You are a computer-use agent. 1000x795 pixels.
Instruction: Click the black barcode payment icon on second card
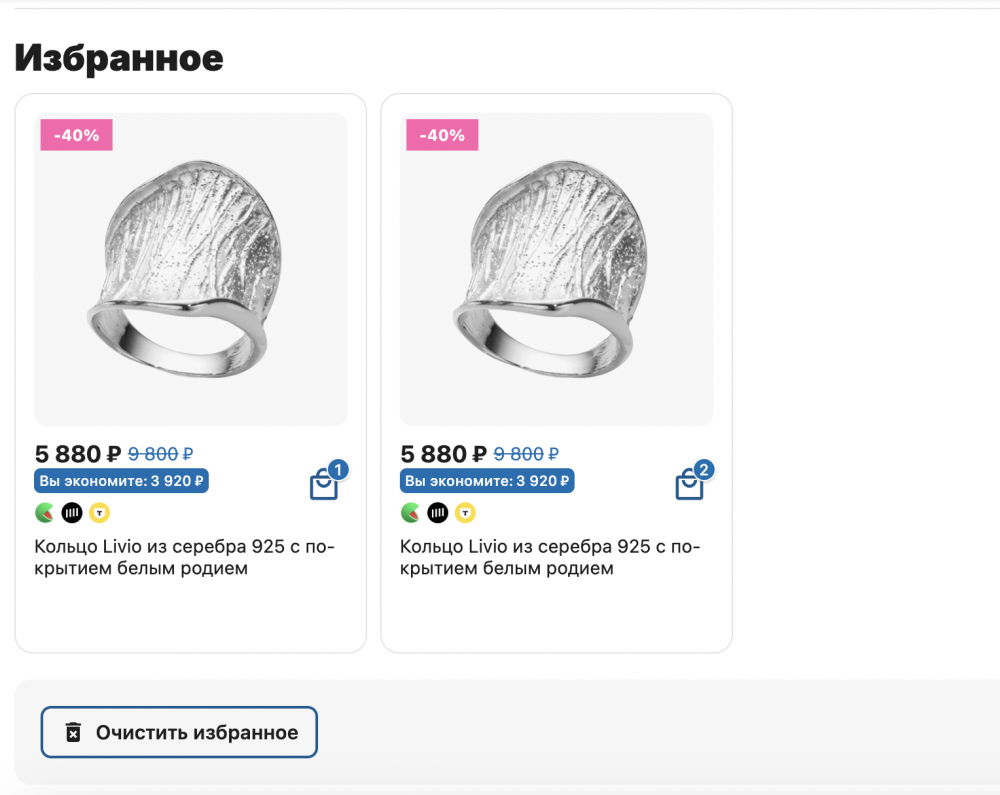pos(436,512)
